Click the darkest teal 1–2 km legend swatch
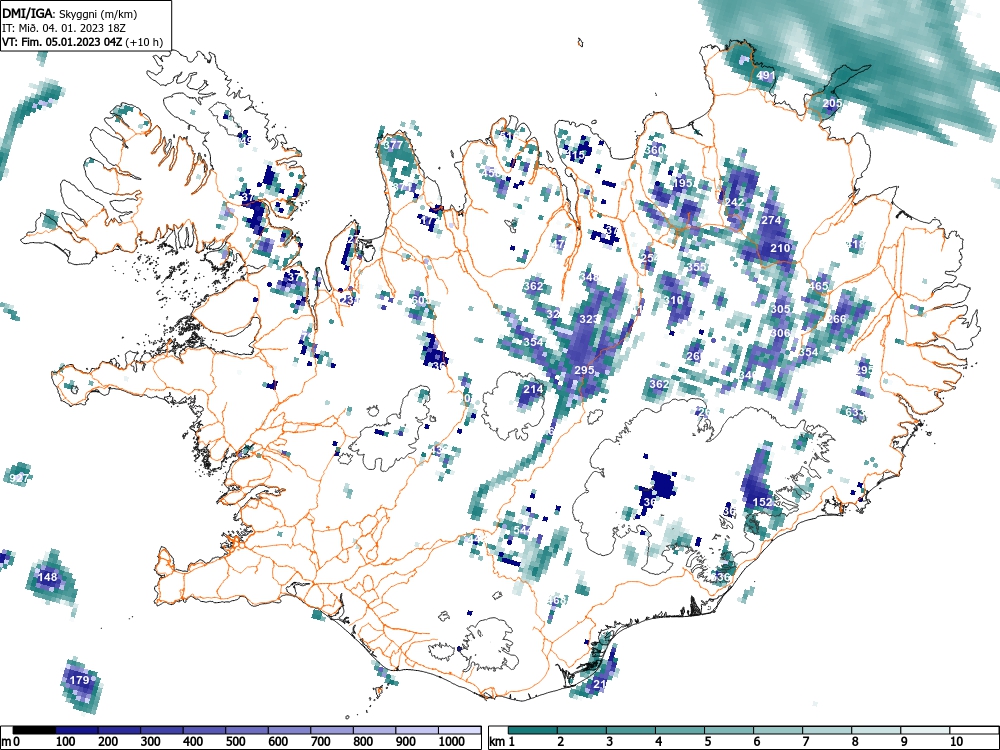The height and width of the screenshot is (750, 1000). point(533,730)
